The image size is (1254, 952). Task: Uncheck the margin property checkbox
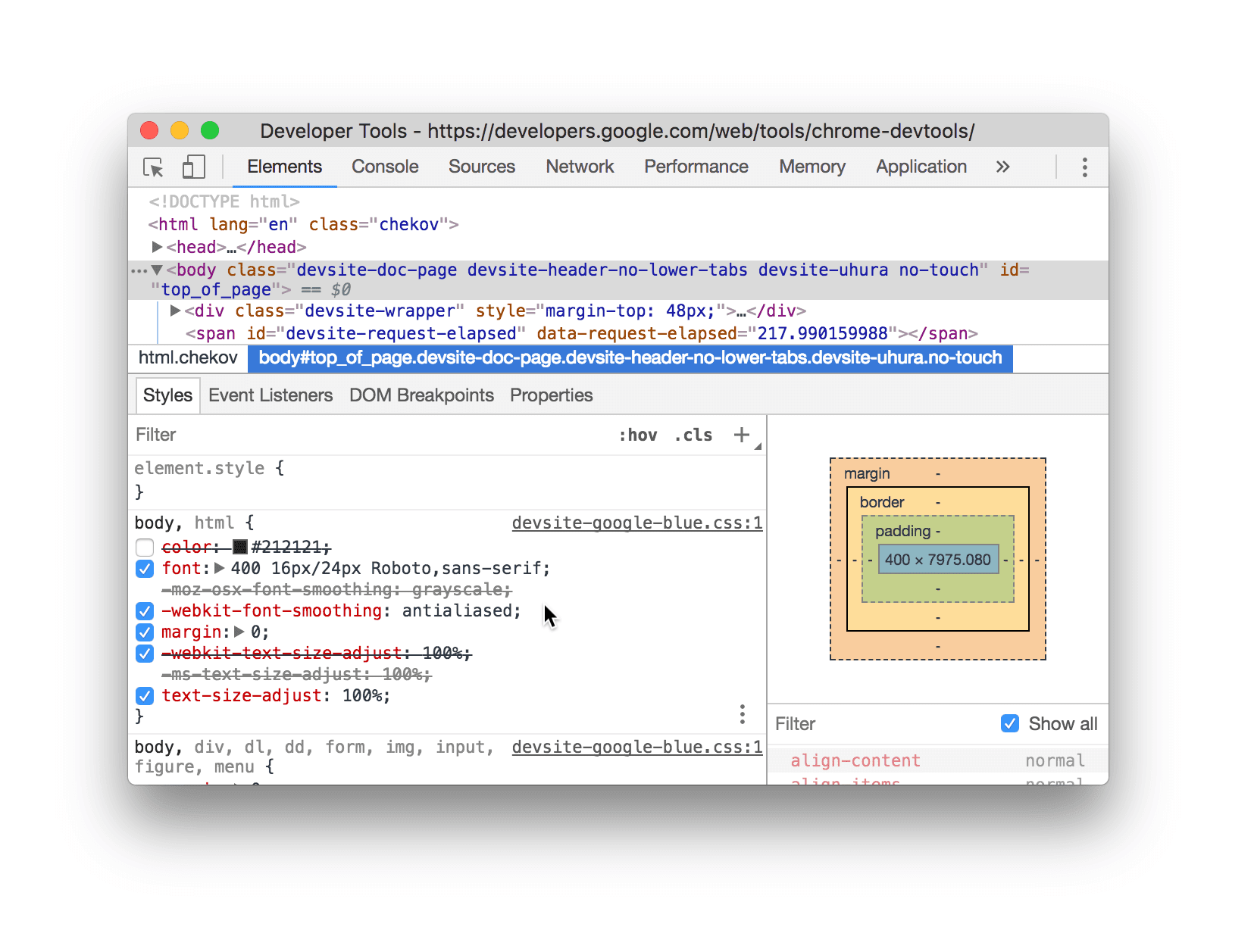pos(145,632)
